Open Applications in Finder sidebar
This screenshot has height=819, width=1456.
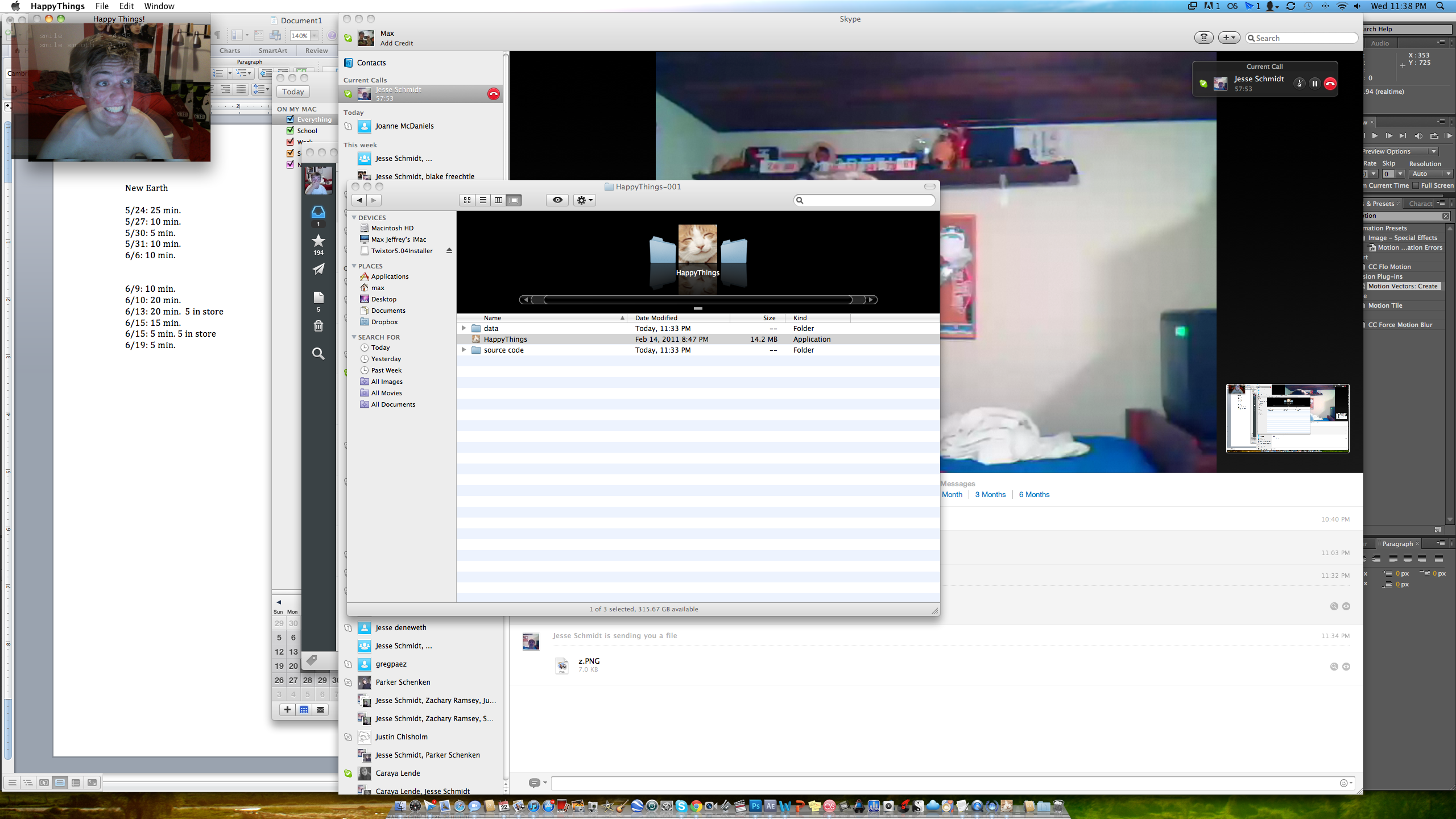390,276
